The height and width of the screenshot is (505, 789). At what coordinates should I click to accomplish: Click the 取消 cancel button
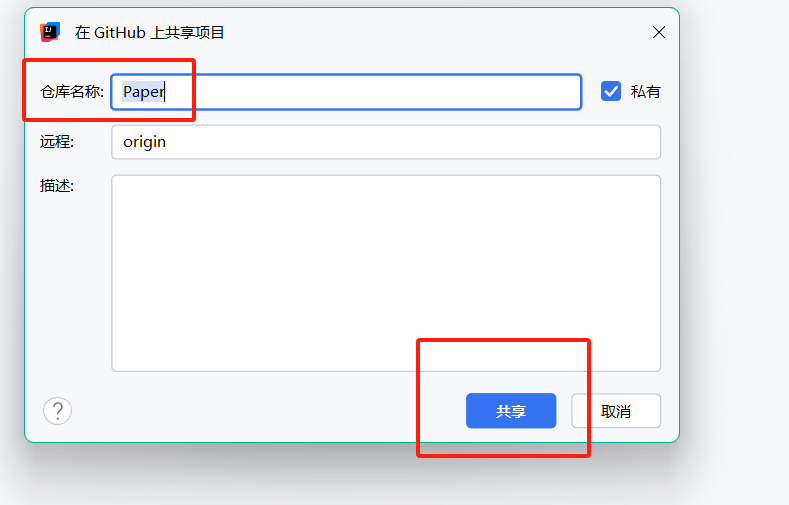(x=616, y=411)
